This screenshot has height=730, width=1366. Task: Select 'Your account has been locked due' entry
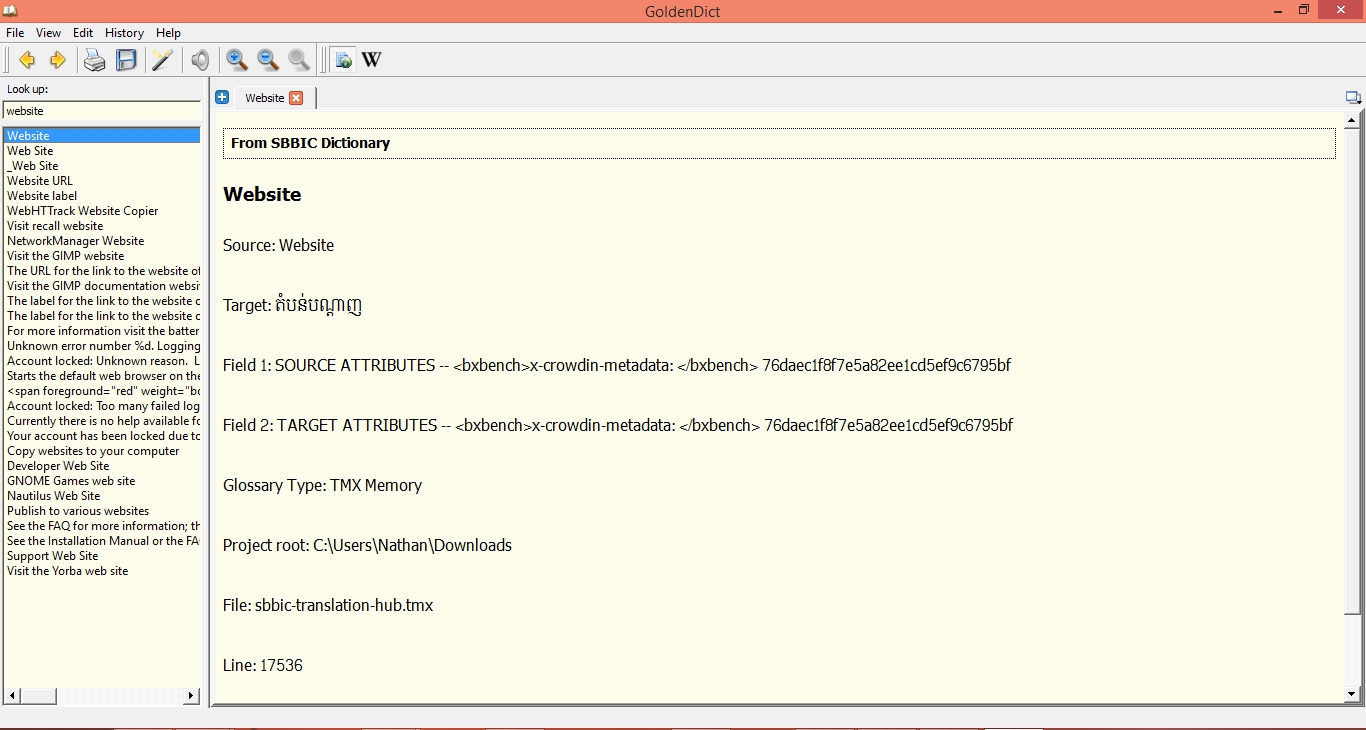[x=102, y=436]
